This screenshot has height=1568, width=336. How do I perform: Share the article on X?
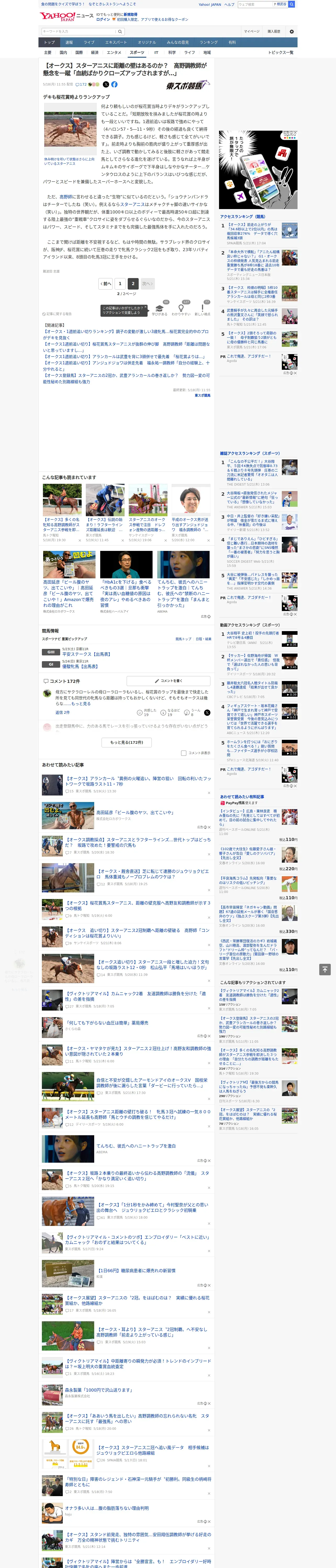coord(106,85)
